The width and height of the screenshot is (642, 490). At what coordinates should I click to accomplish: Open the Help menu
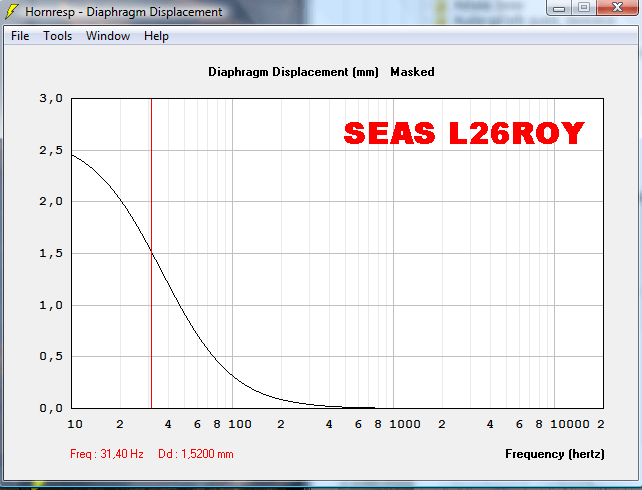click(x=156, y=36)
